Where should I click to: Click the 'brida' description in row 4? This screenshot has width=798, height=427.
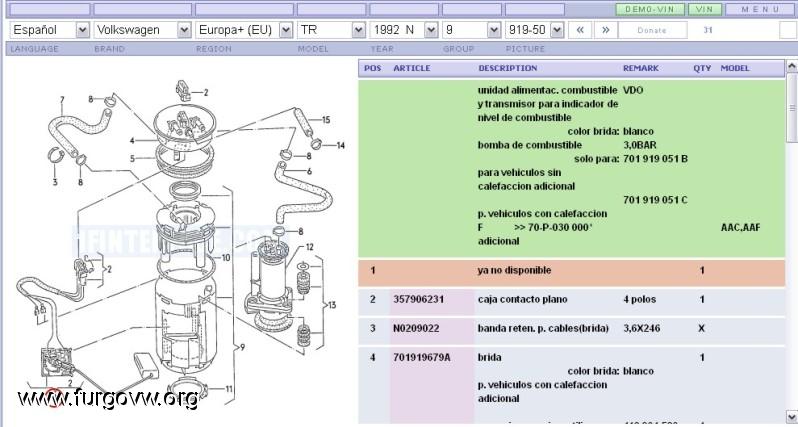[x=490, y=357]
